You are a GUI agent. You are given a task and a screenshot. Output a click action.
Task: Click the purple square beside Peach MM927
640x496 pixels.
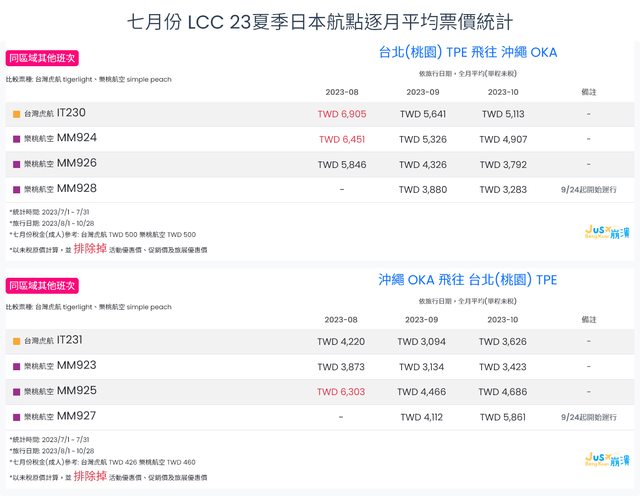(x=16, y=417)
